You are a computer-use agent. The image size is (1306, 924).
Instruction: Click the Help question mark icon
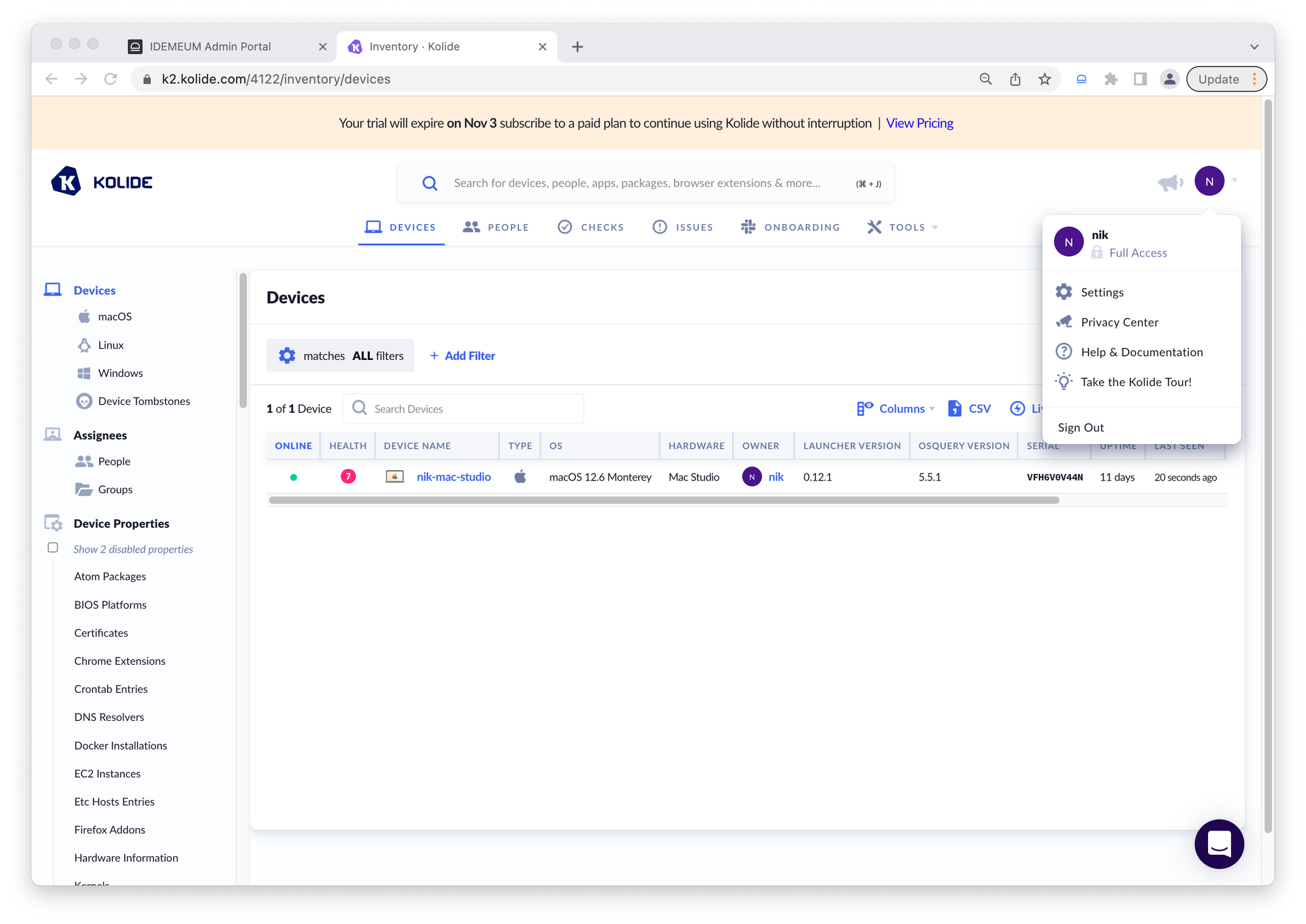[1064, 351]
